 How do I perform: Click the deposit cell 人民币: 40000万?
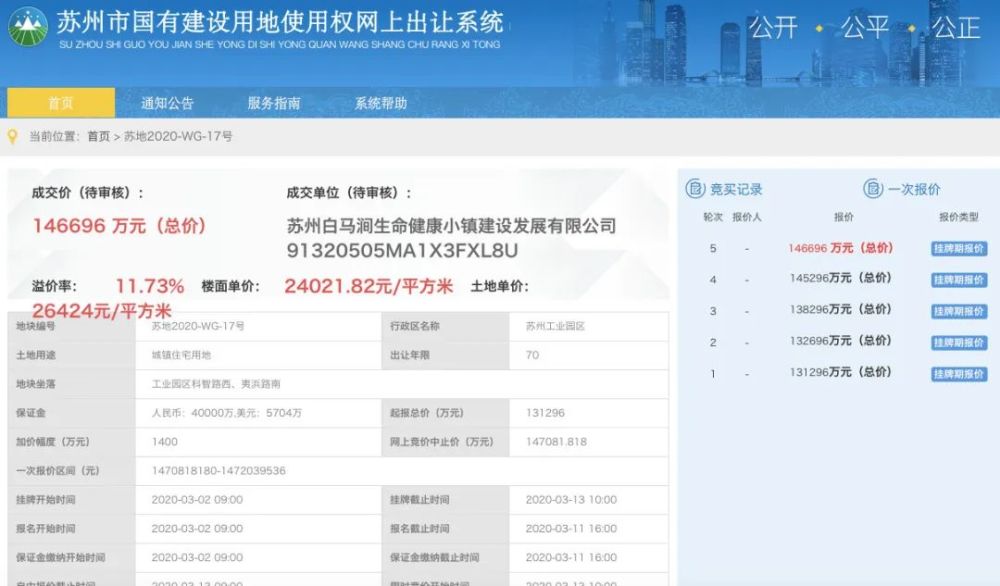point(226,413)
